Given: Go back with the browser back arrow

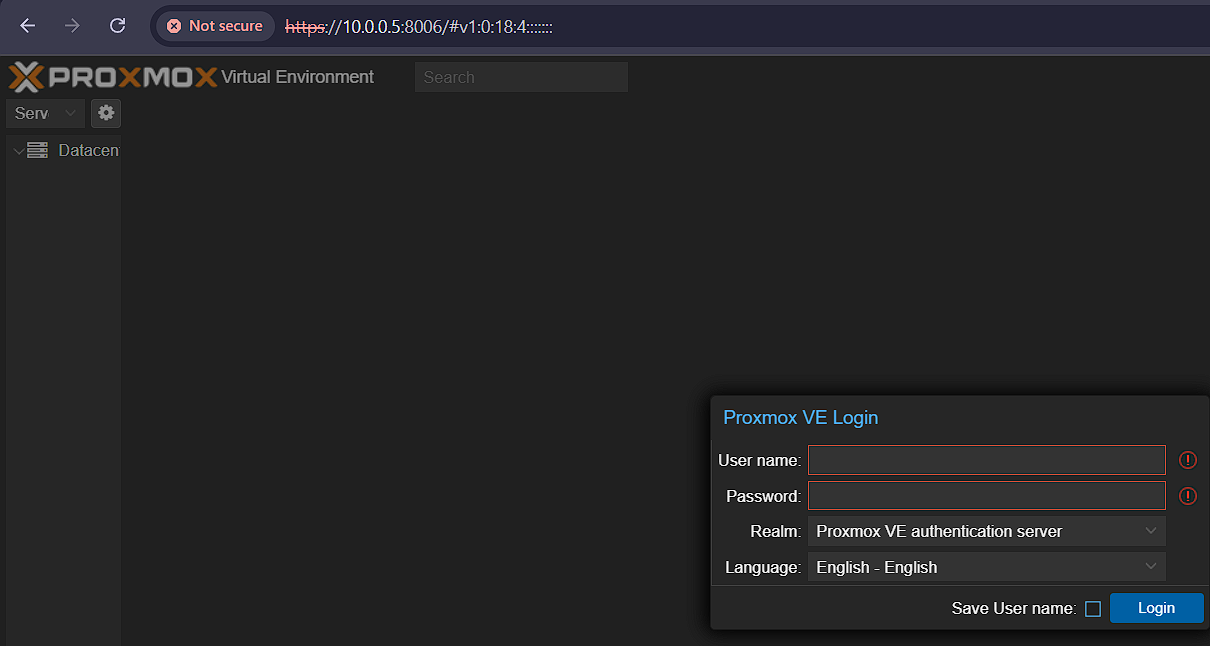Looking at the screenshot, I should click(27, 26).
